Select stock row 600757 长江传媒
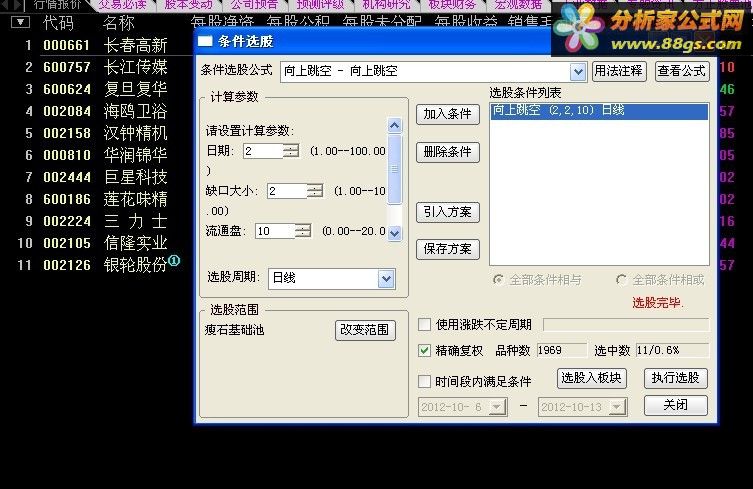 96,67
